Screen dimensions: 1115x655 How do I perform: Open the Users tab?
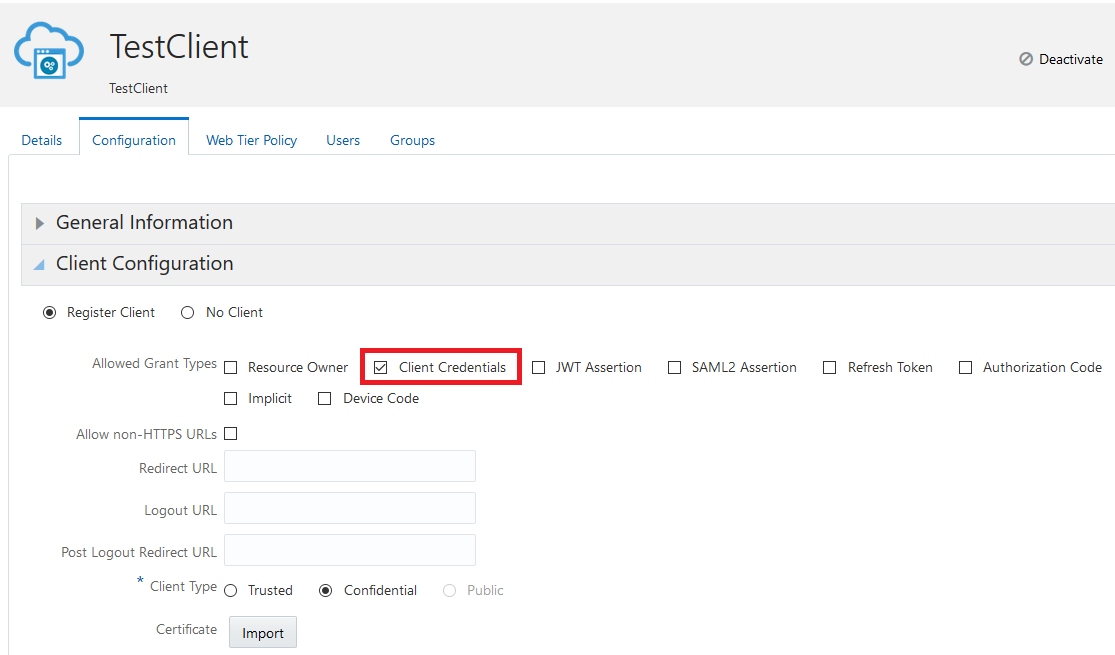(343, 140)
